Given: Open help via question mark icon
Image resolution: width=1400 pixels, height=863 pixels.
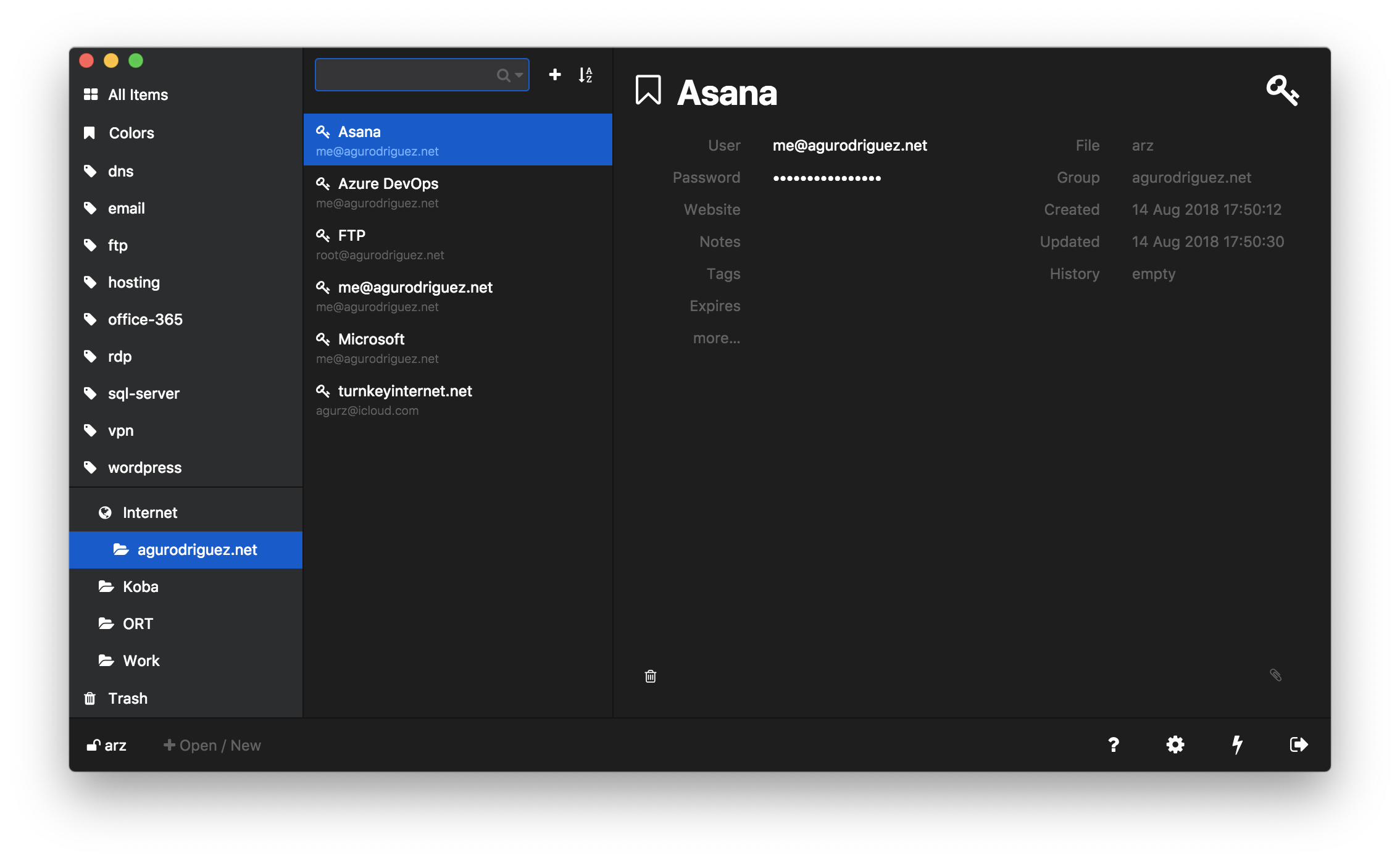Looking at the screenshot, I should click(1113, 744).
